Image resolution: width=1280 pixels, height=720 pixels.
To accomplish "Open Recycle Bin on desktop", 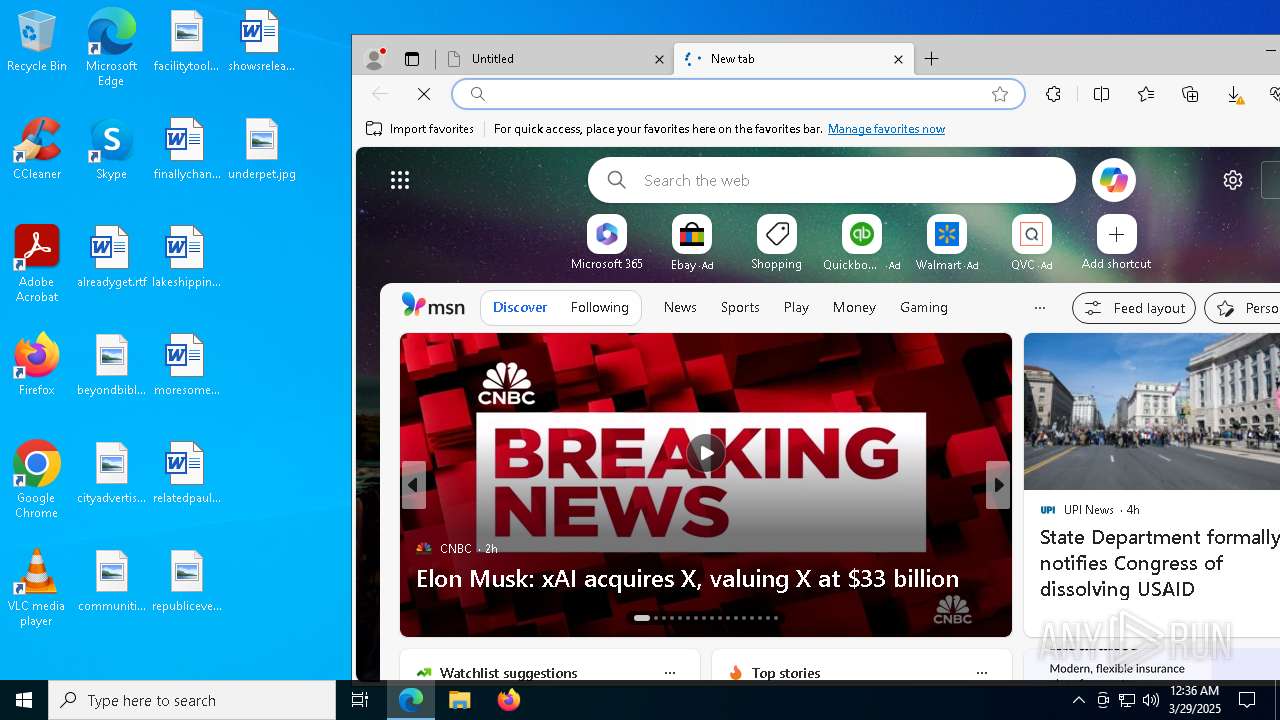I will 36,42.
